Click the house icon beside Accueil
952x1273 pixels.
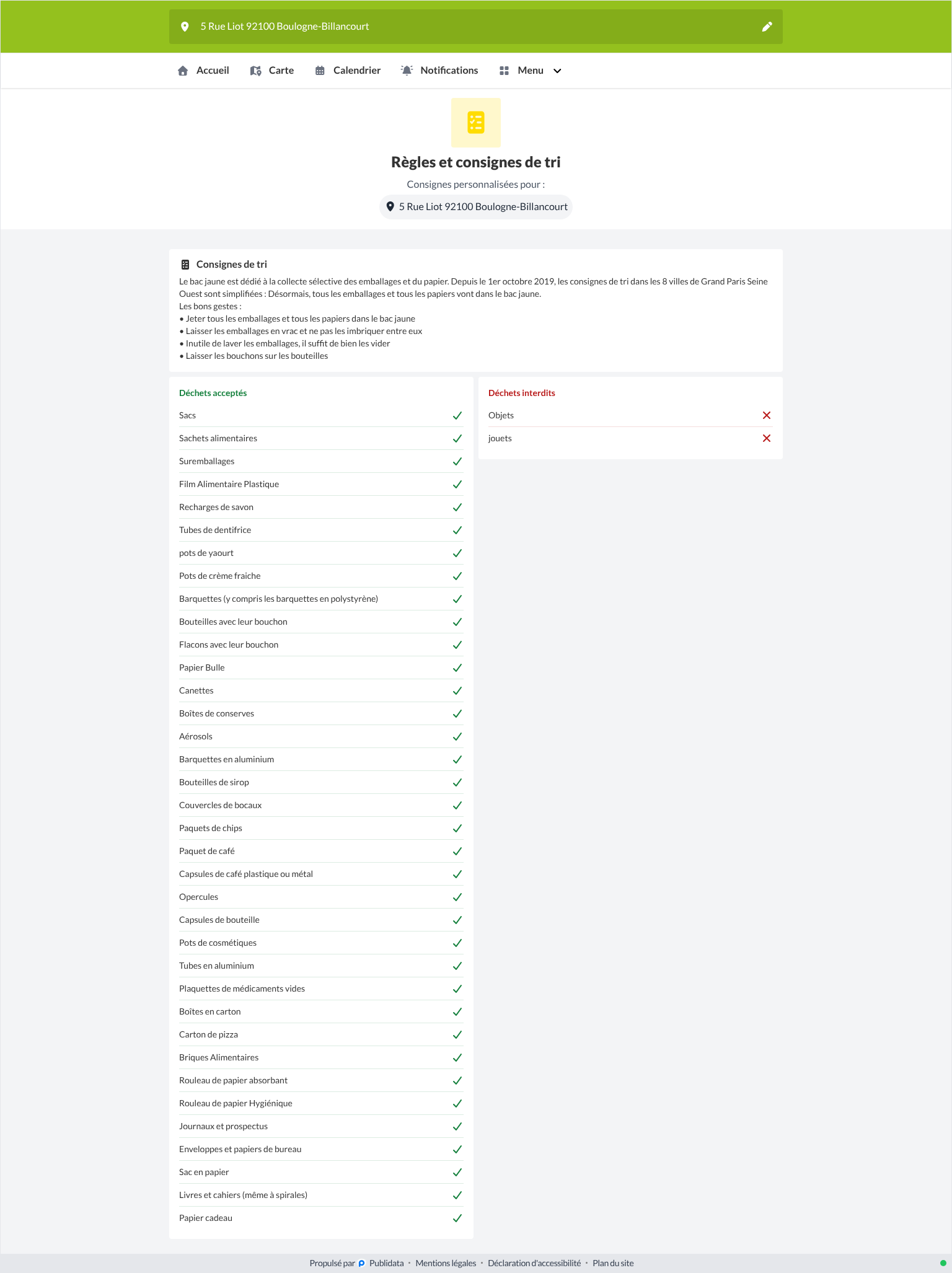[183, 71]
